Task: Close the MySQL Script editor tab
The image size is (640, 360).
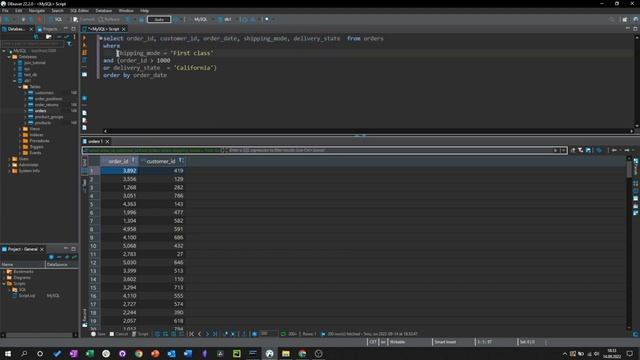Action: coord(124,29)
